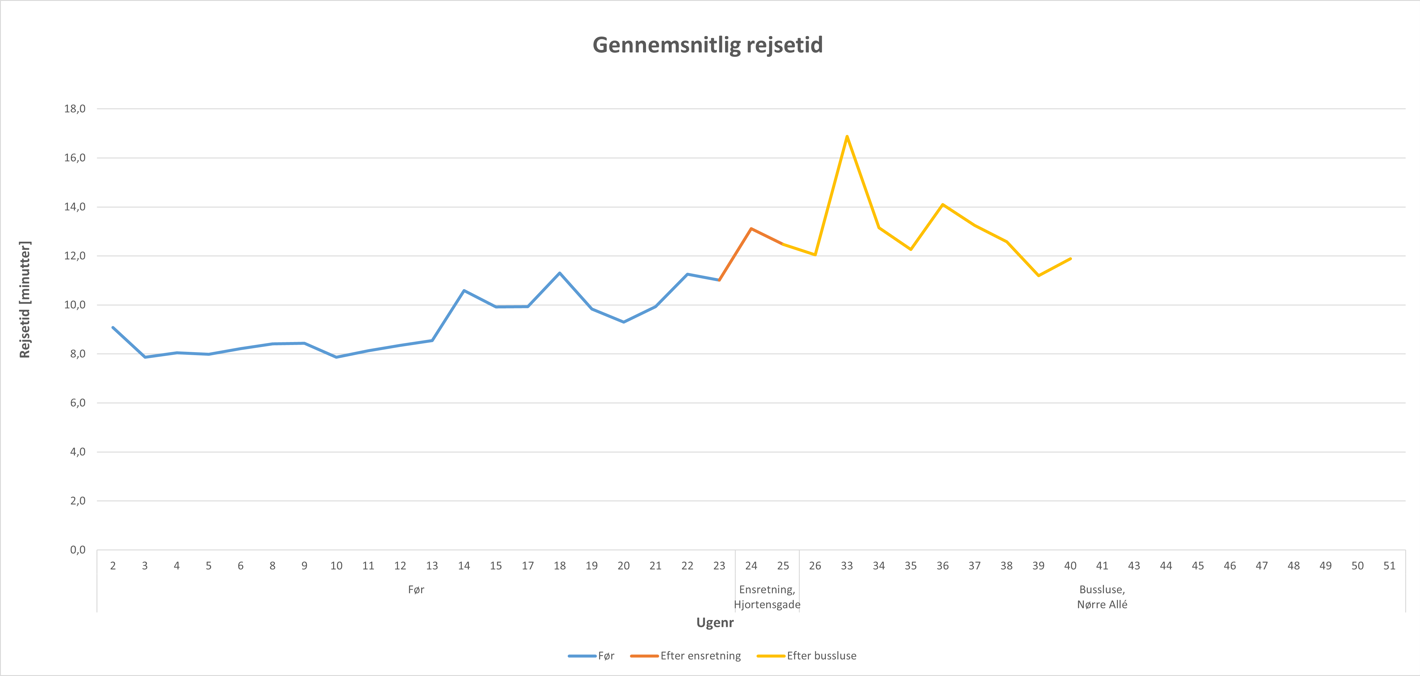Screen dimensions: 1420x676
Task: Click the chart title Gennemsnitlig rejsetid
Action: click(708, 45)
